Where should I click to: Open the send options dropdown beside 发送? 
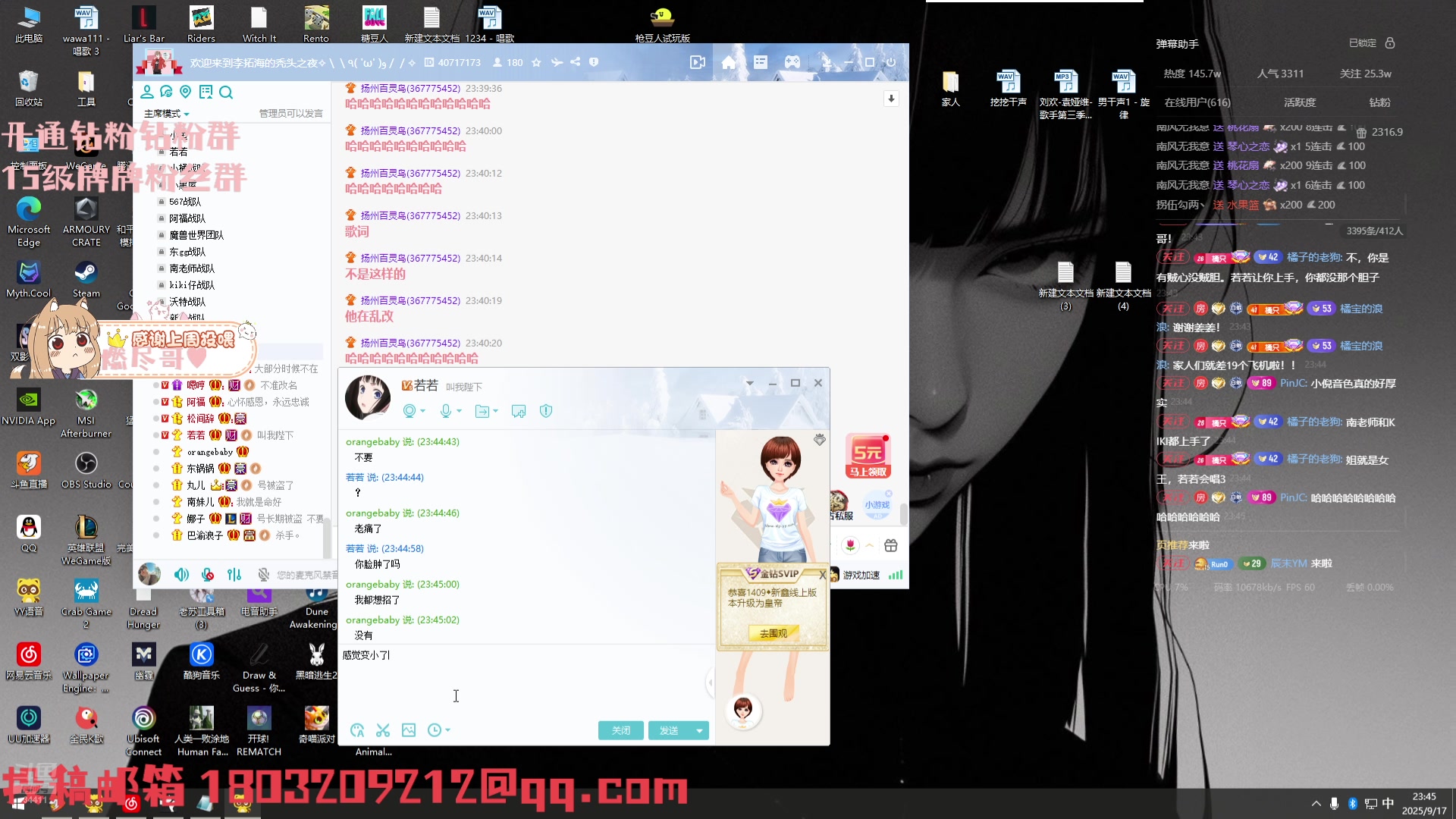(x=699, y=730)
